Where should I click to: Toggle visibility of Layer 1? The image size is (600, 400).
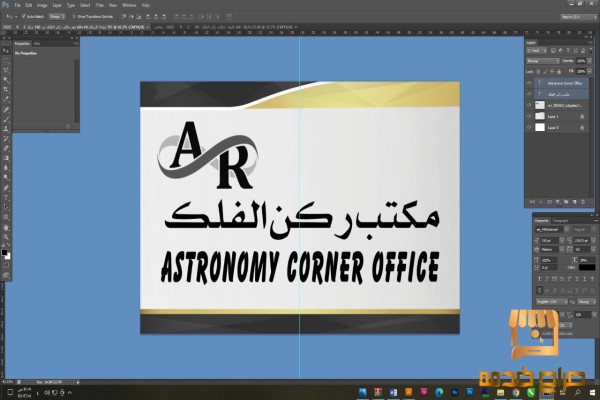pyautogui.click(x=531, y=116)
